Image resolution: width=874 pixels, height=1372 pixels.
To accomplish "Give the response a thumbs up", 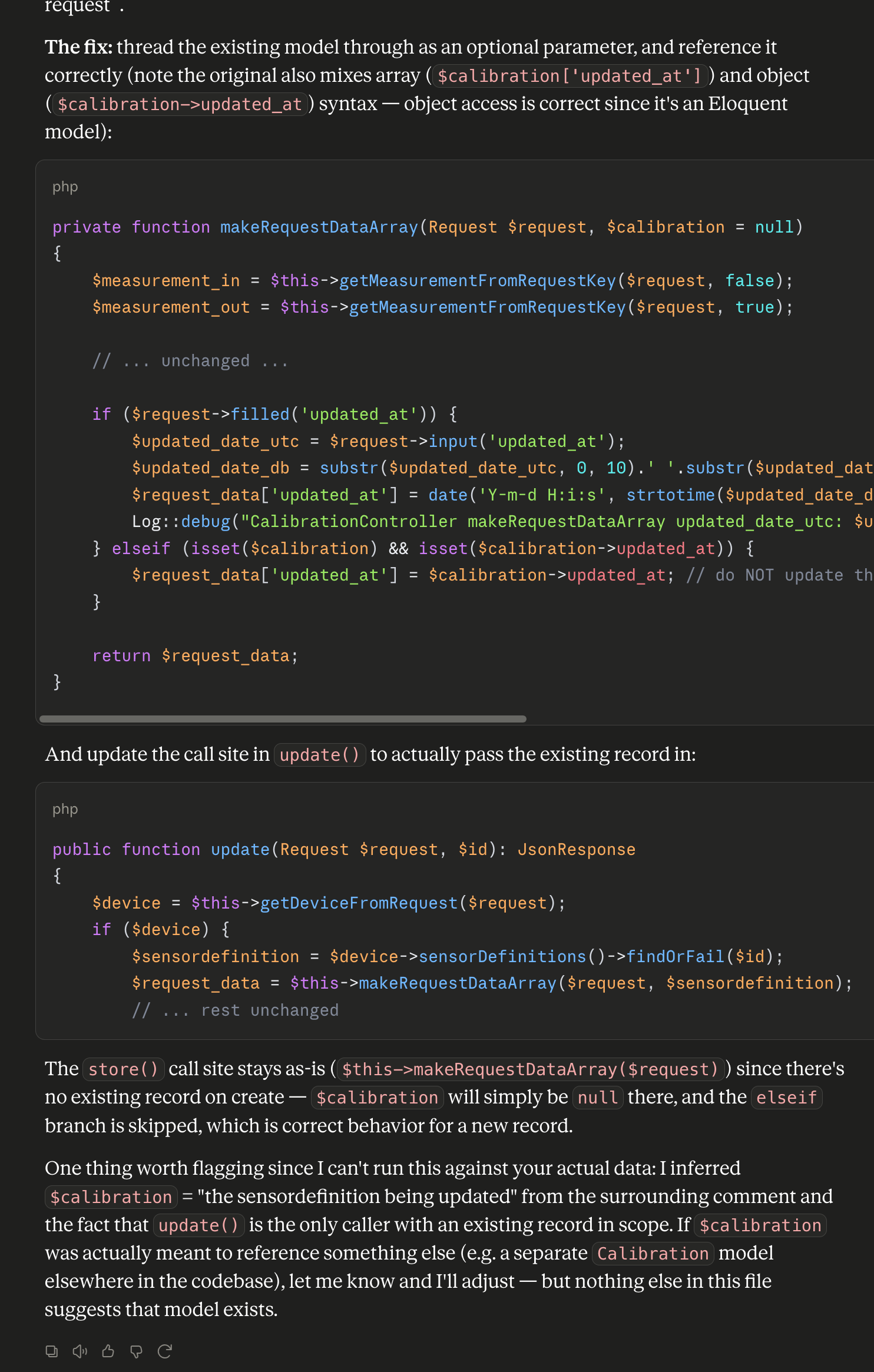I will click(x=108, y=1351).
